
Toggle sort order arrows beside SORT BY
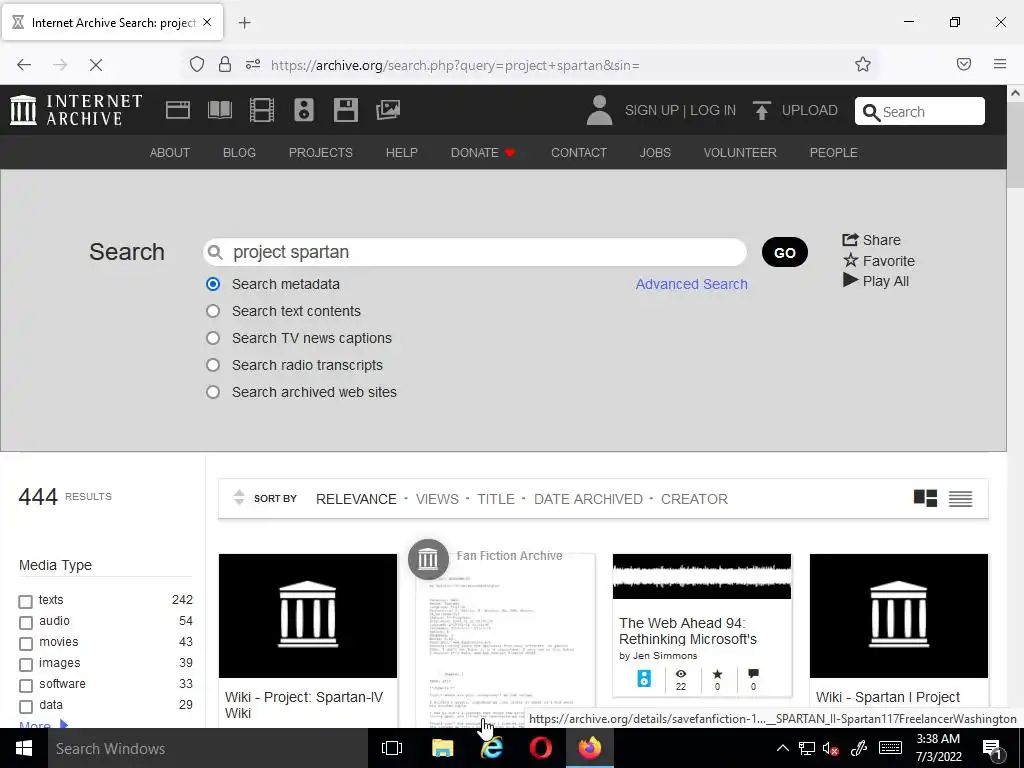point(239,498)
